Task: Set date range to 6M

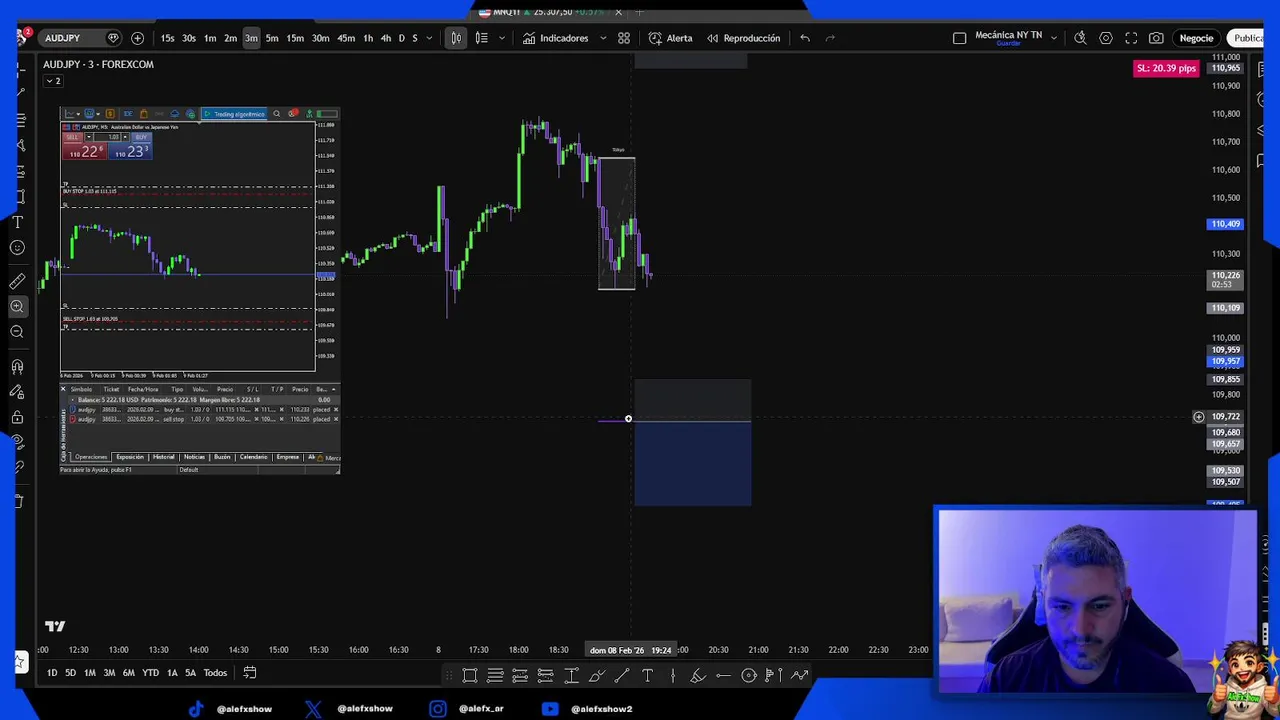Action: click(x=128, y=673)
